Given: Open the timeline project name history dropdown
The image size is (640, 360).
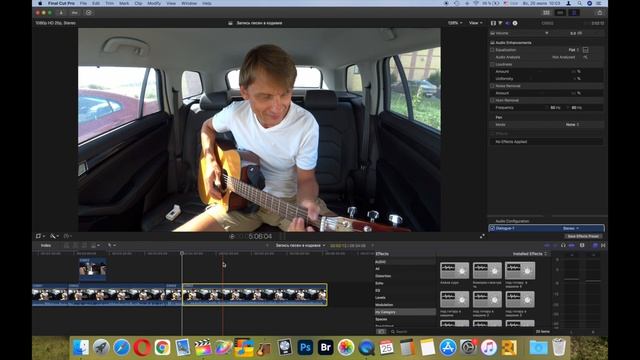Looking at the screenshot, I should [x=300, y=245].
